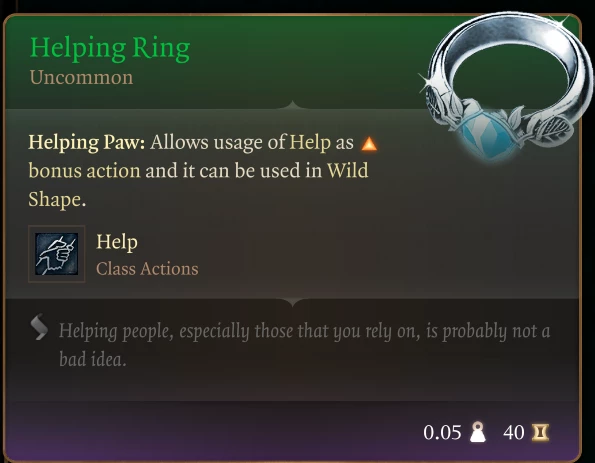This screenshot has height=463, width=595.
Task: Click the weight icon beside 0.05
Action: tap(477, 432)
